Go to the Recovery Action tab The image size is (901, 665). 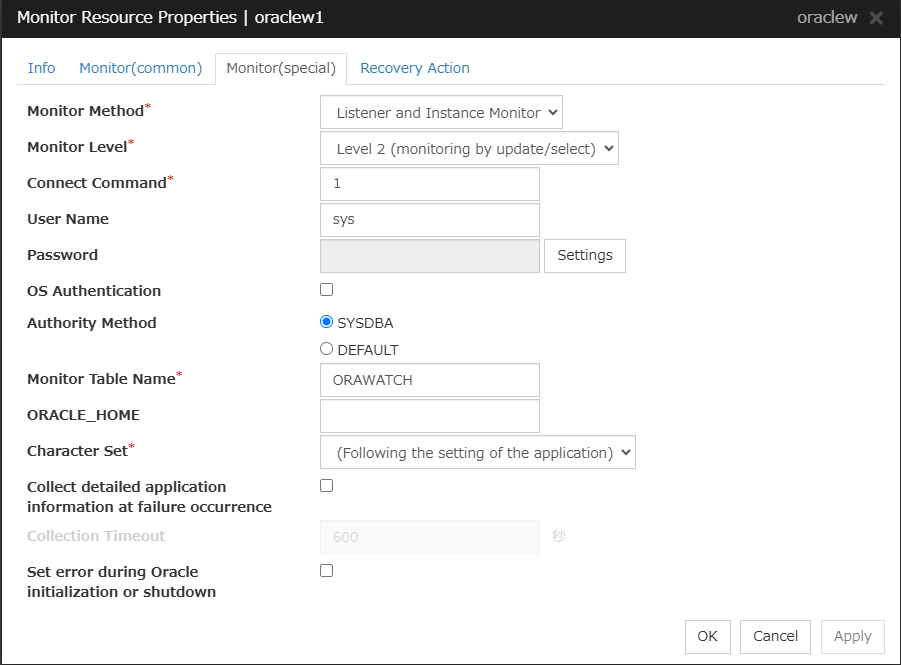[x=414, y=68]
